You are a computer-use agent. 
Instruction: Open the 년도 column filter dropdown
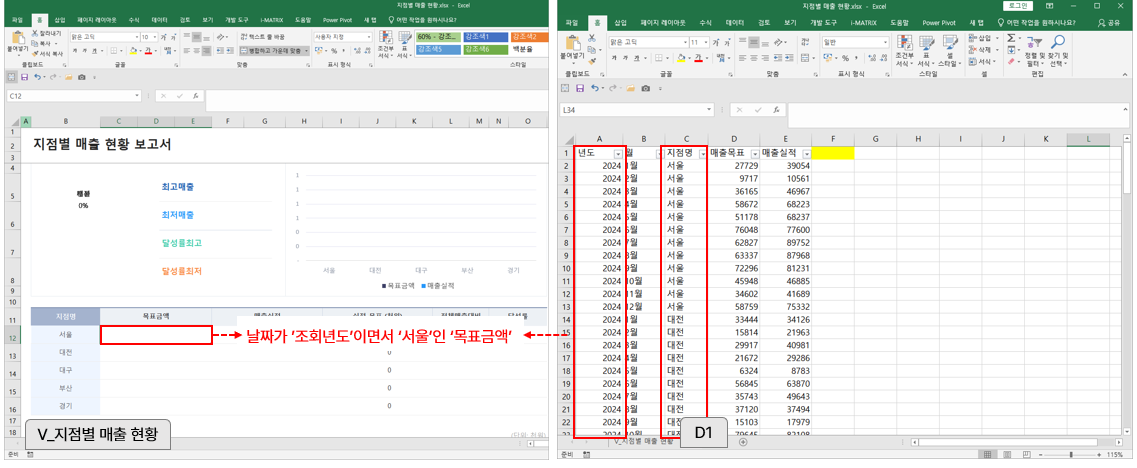pyautogui.click(x=617, y=153)
